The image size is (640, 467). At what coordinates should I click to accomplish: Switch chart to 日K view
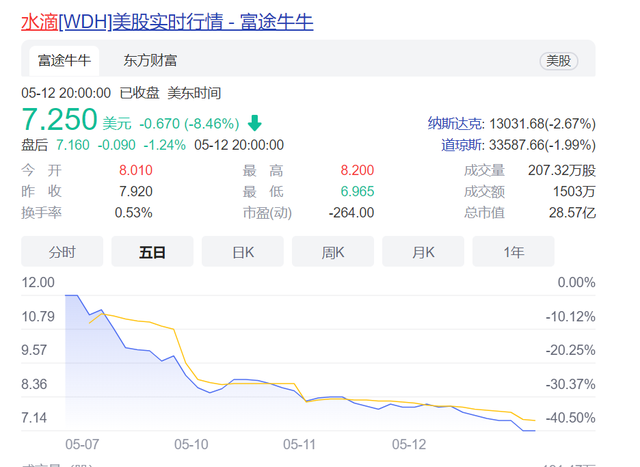242,251
